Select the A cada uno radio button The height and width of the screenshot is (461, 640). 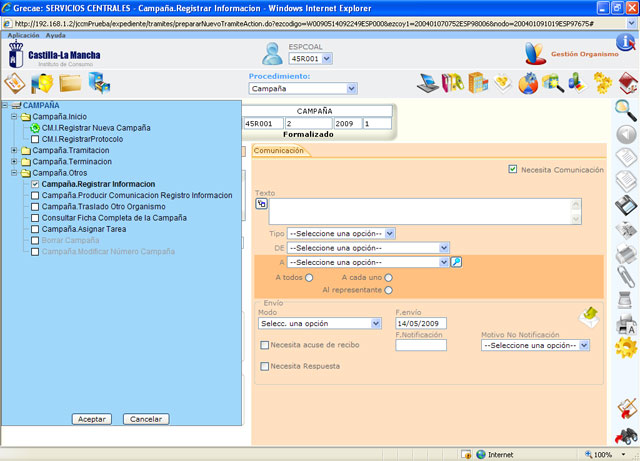[388, 278]
